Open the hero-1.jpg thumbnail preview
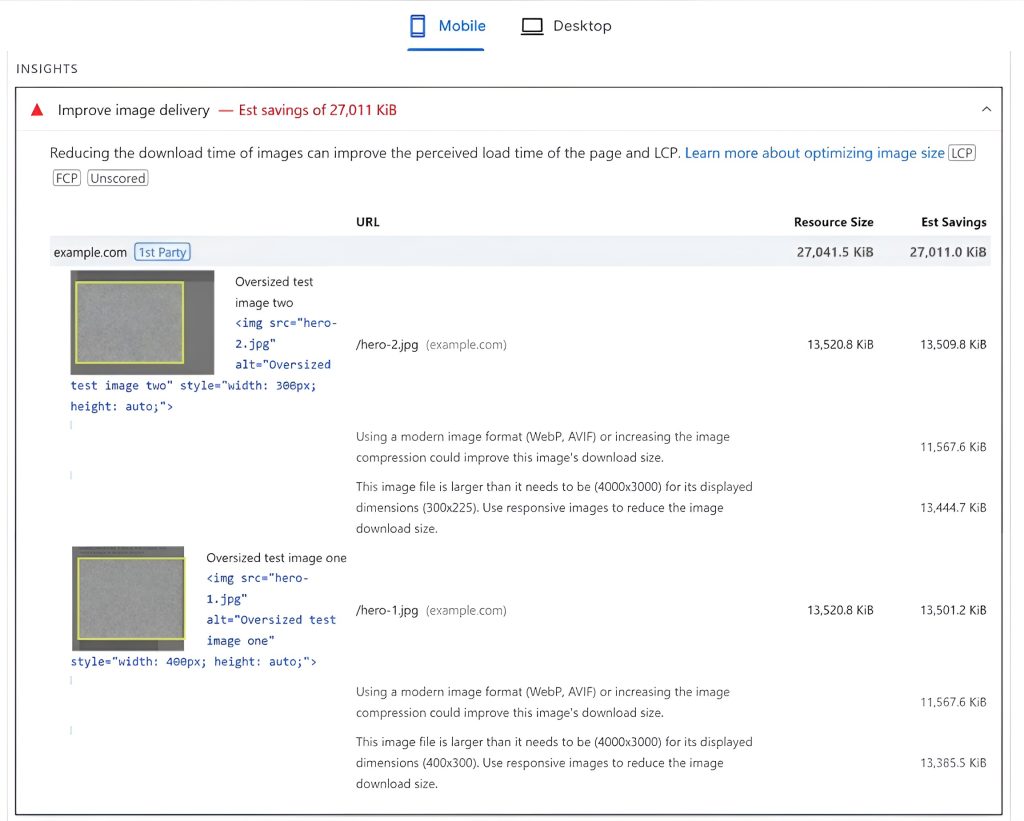Viewport: 1024px width, 821px height. click(128, 598)
